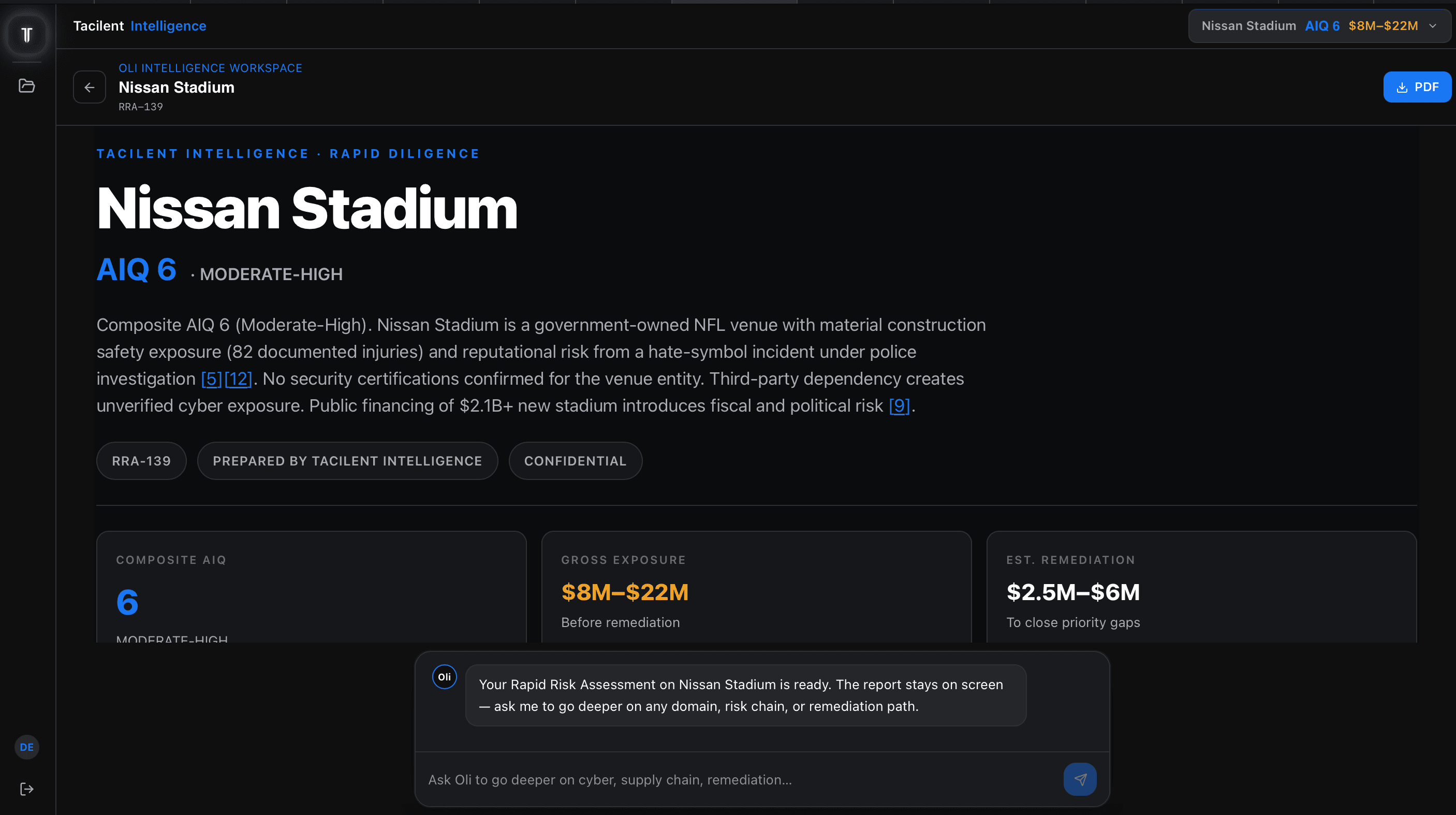Click the $8M–$22M gross exposure value
Screen dimensions: 1456x815
pyautogui.click(x=625, y=592)
